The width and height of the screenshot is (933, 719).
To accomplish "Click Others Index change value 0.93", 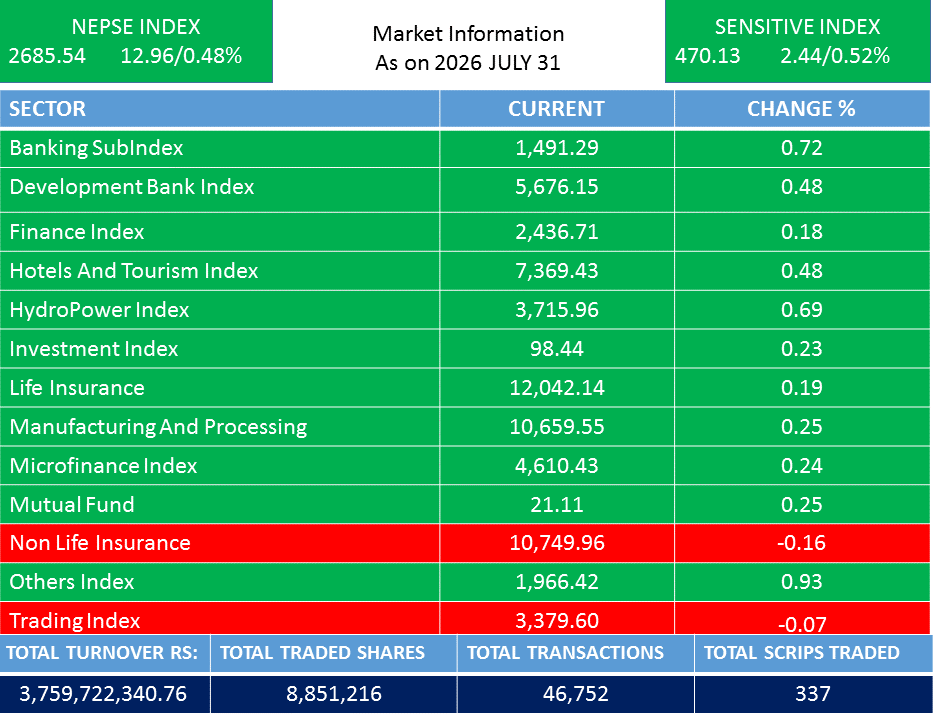I will 801,582.
